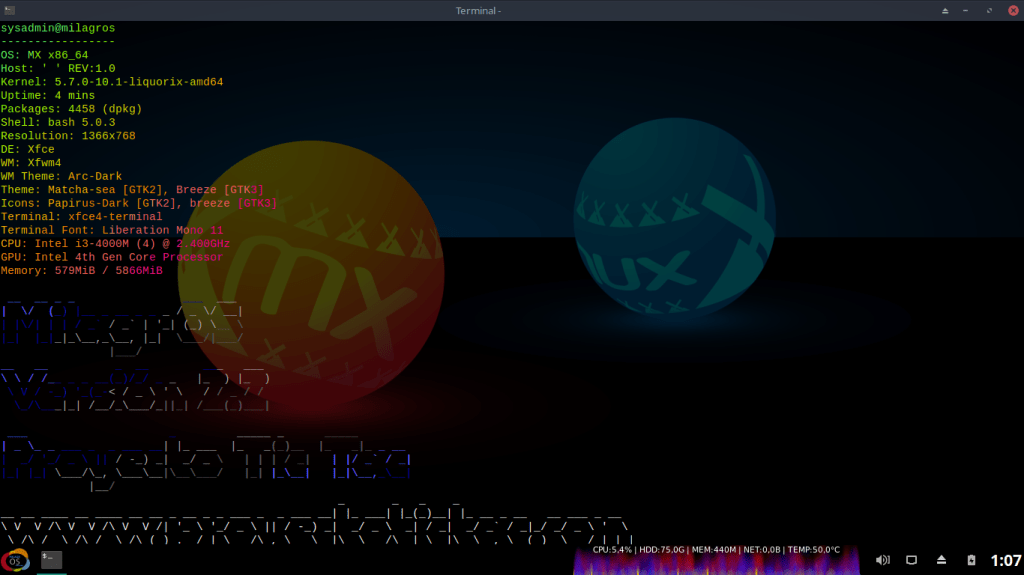Click the Memory usage line in terminal output
Screen dimensions: 1024x575
(x=82, y=271)
